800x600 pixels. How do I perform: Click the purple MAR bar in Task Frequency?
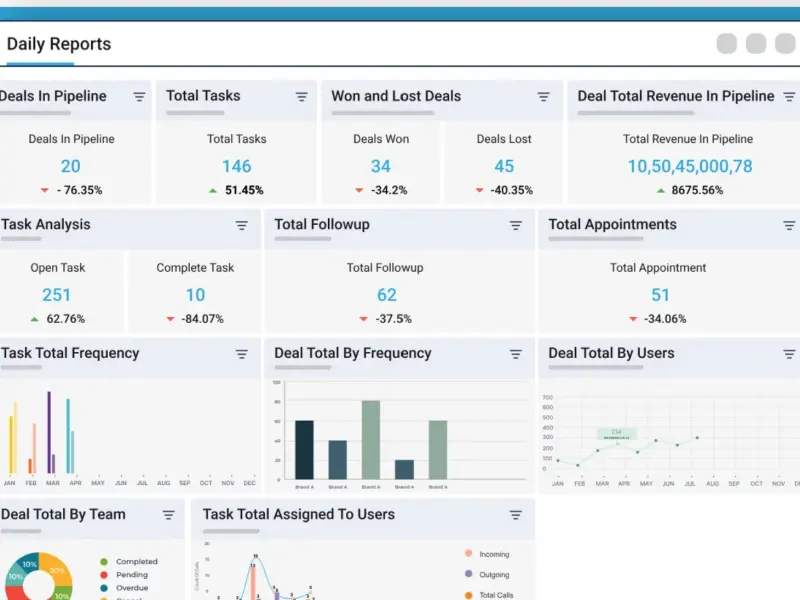[x=49, y=432]
